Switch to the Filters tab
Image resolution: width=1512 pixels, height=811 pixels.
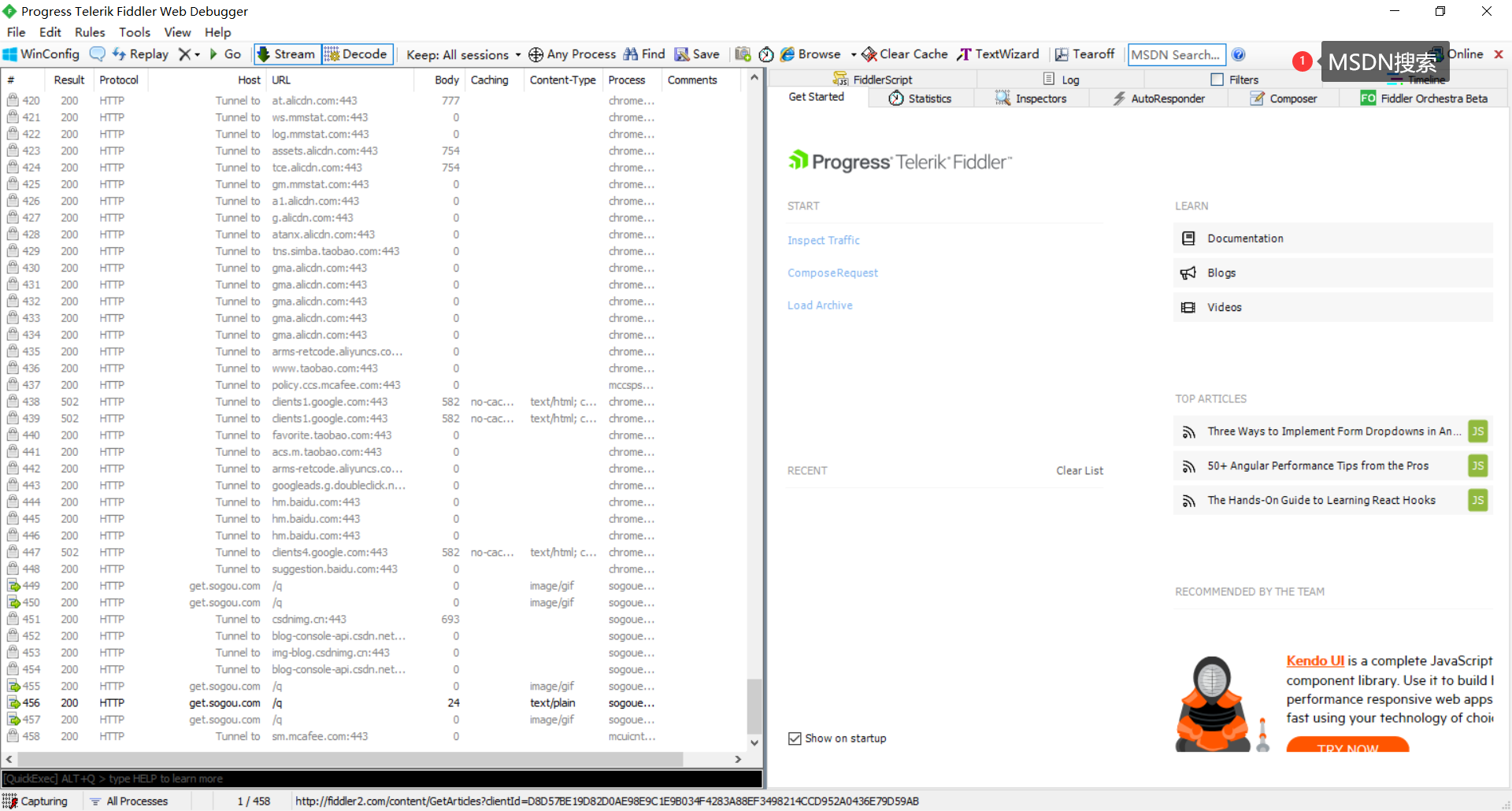[1235, 80]
